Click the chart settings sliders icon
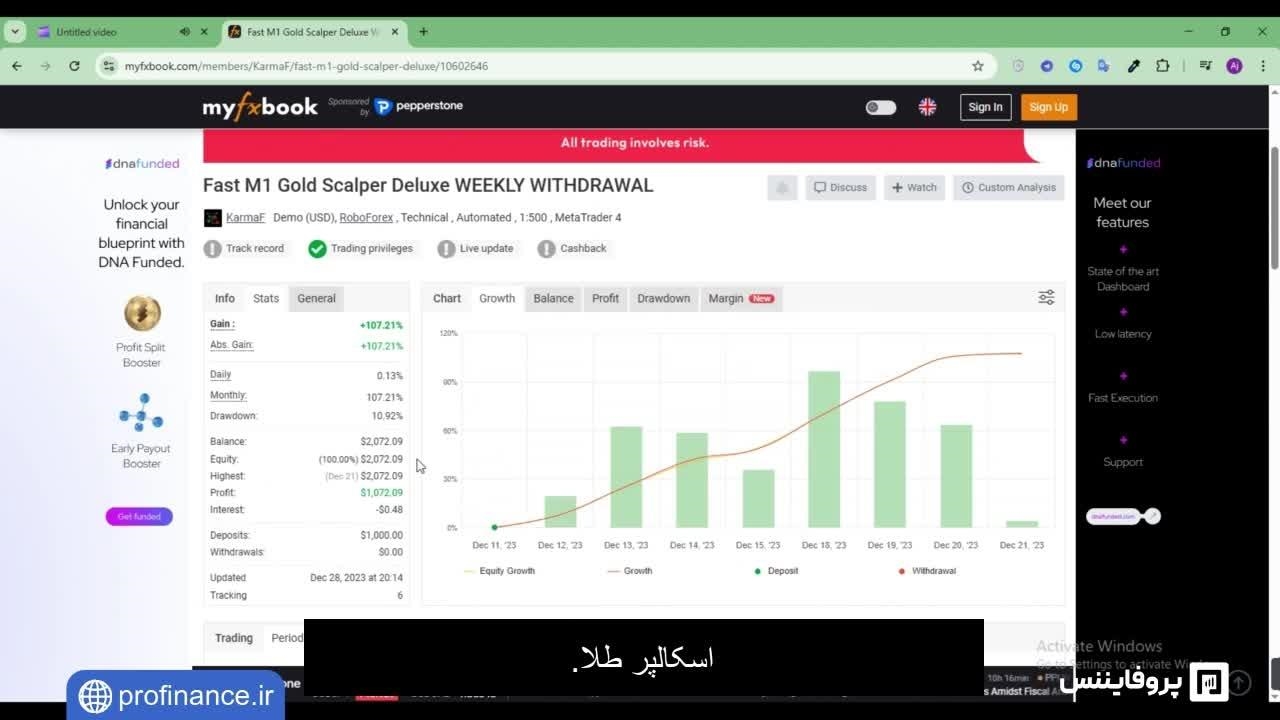The width and height of the screenshot is (1280, 720). pyautogui.click(x=1046, y=298)
